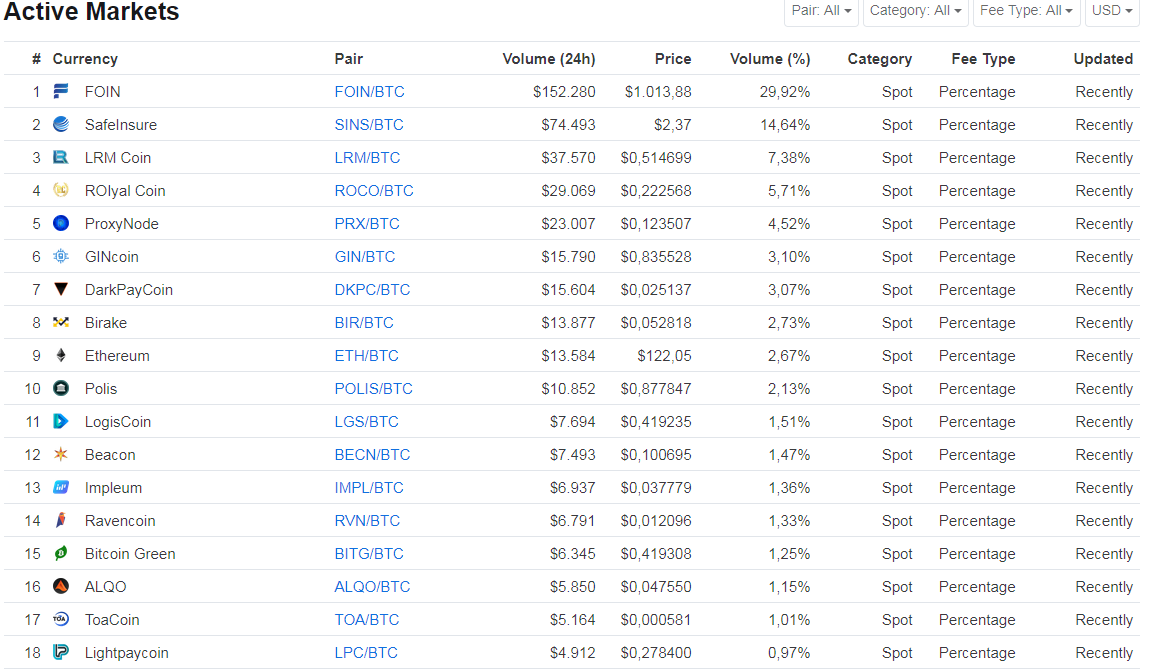Click the Bitcoin Green leaf icon
The width and height of the screenshot is (1171, 671).
tap(61, 553)
